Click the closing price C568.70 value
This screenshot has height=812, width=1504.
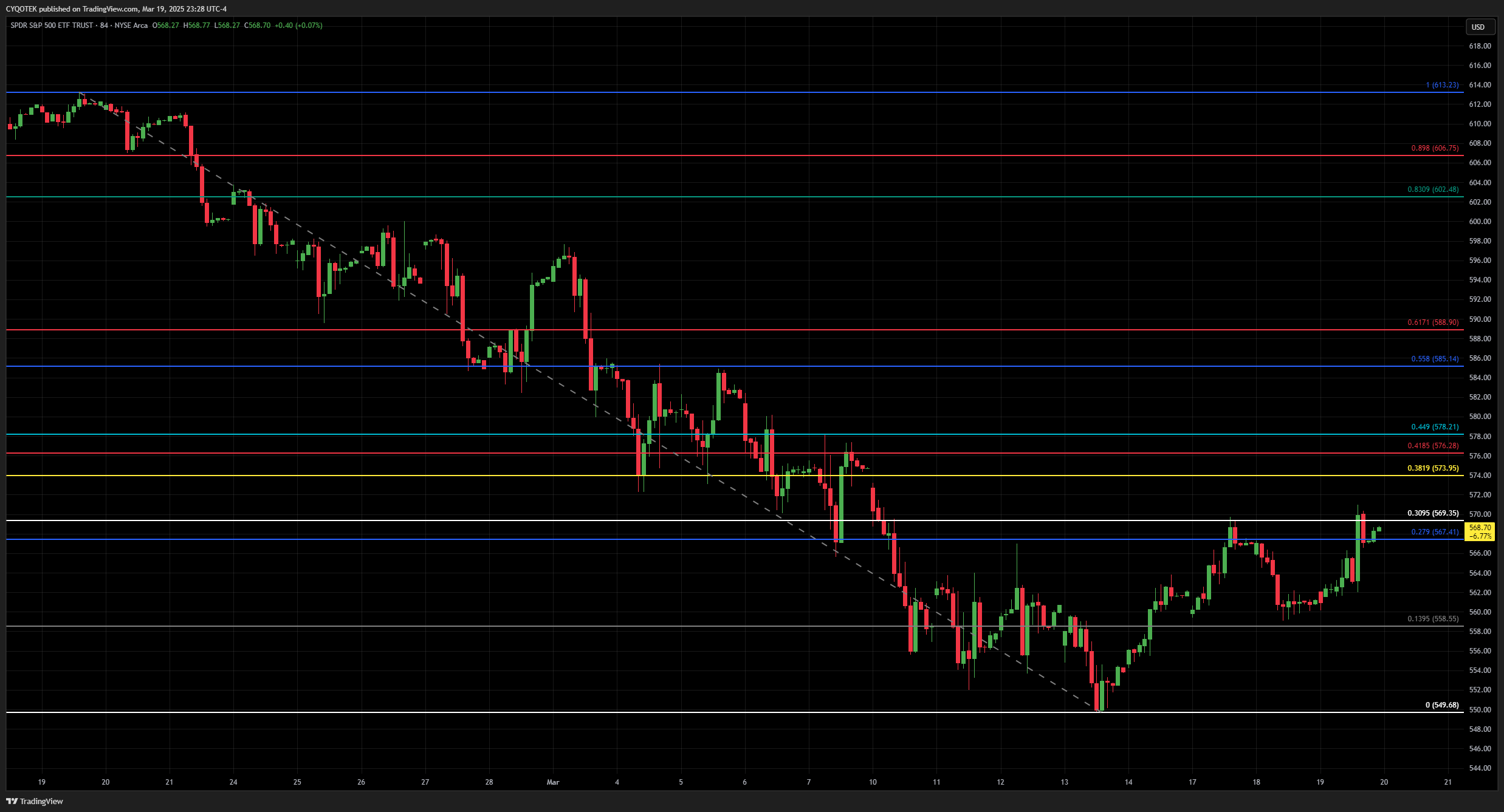tap(258, 26)
